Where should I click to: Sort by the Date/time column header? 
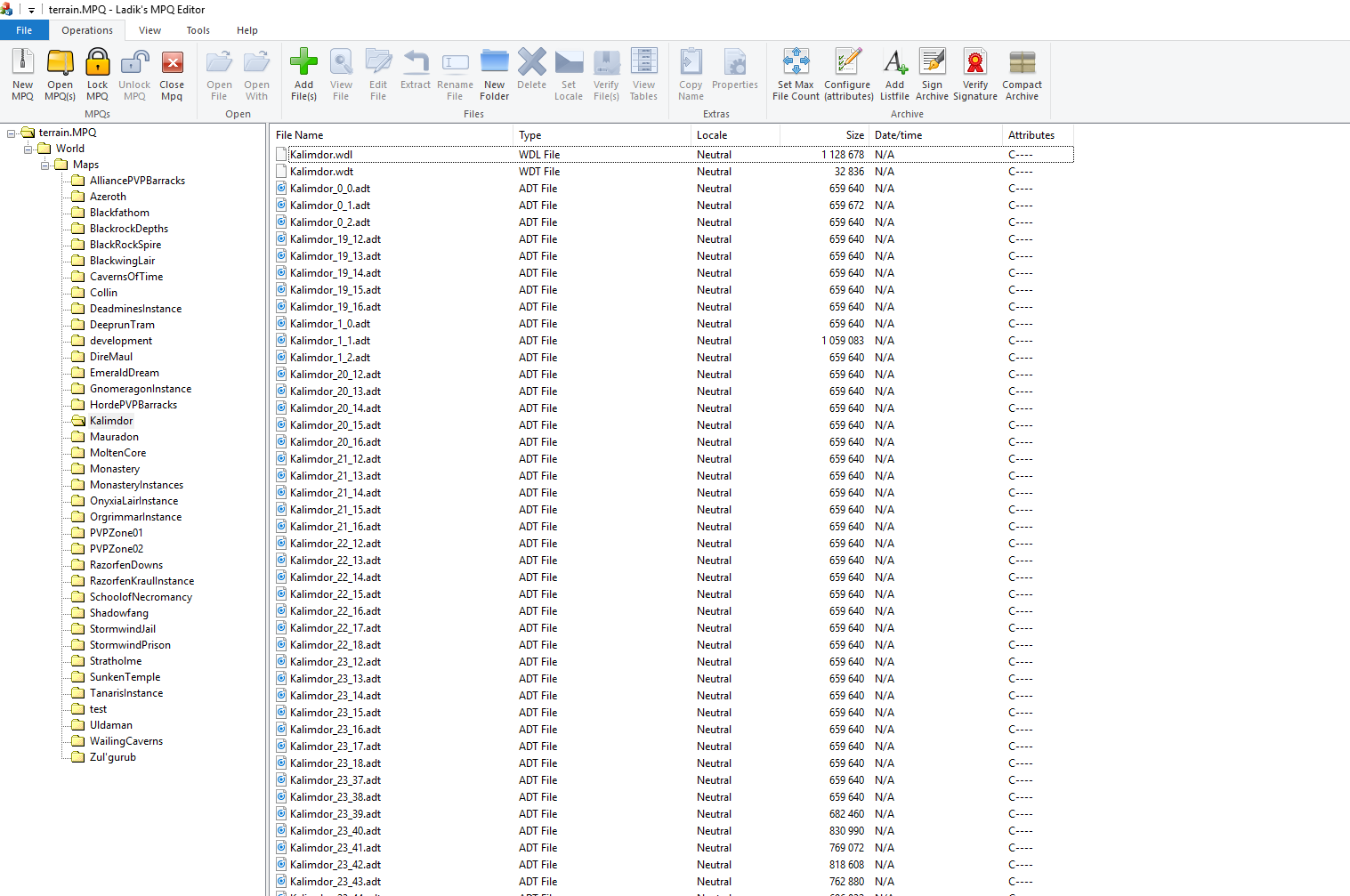pyautogui.click(x=935, y=135)
